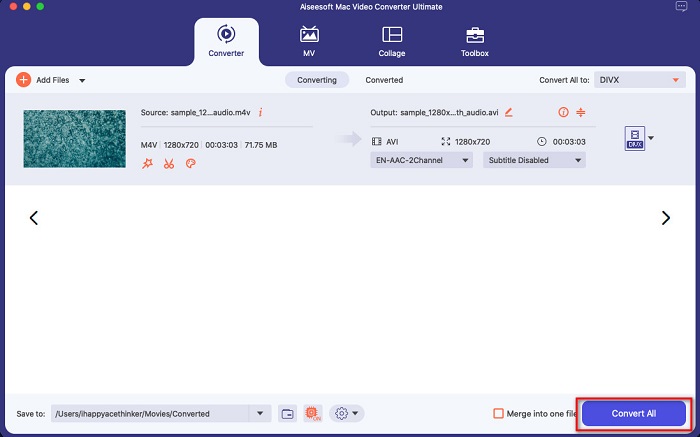Switch to the Collage tab

pyautogui.click(x=392, y=40)
